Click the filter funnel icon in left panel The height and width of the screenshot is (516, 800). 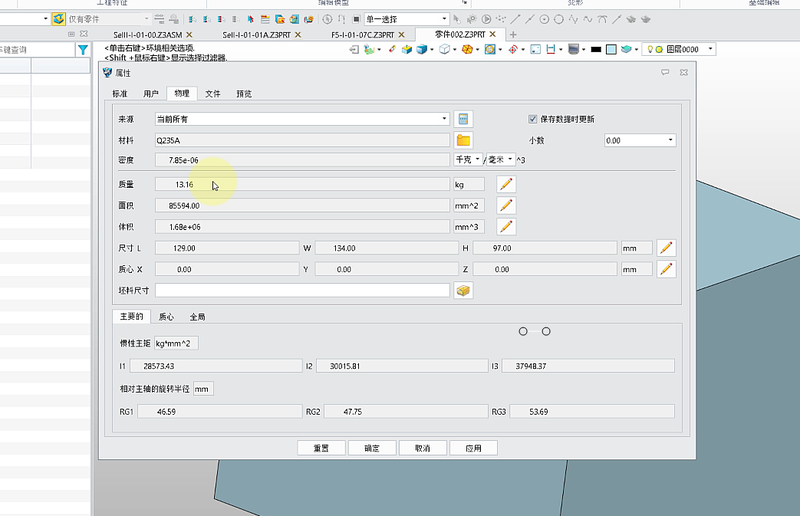83,49
